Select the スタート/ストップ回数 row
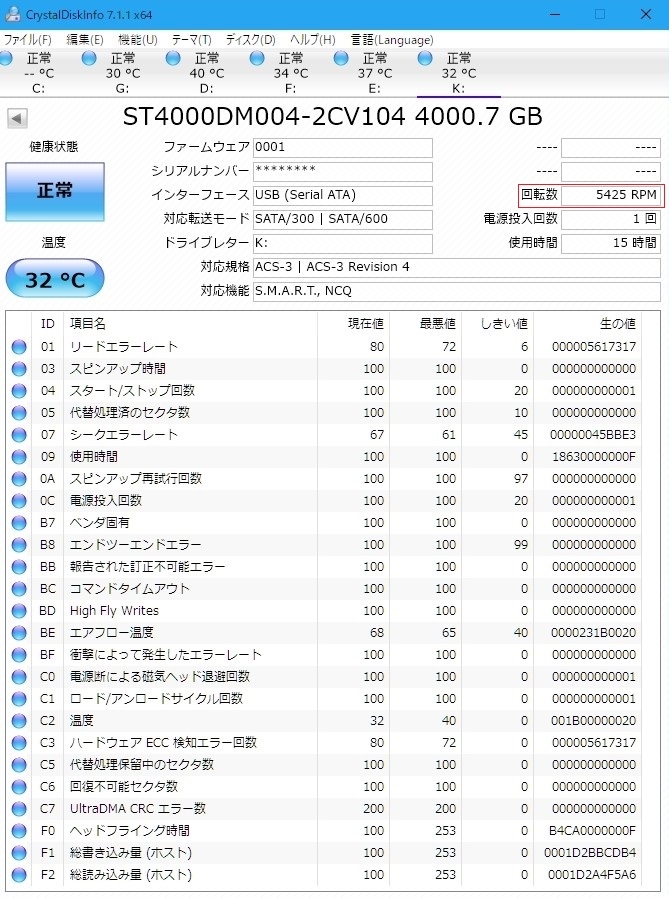The image size is (669, 898). pyautogui.click(x=324, y=391)
